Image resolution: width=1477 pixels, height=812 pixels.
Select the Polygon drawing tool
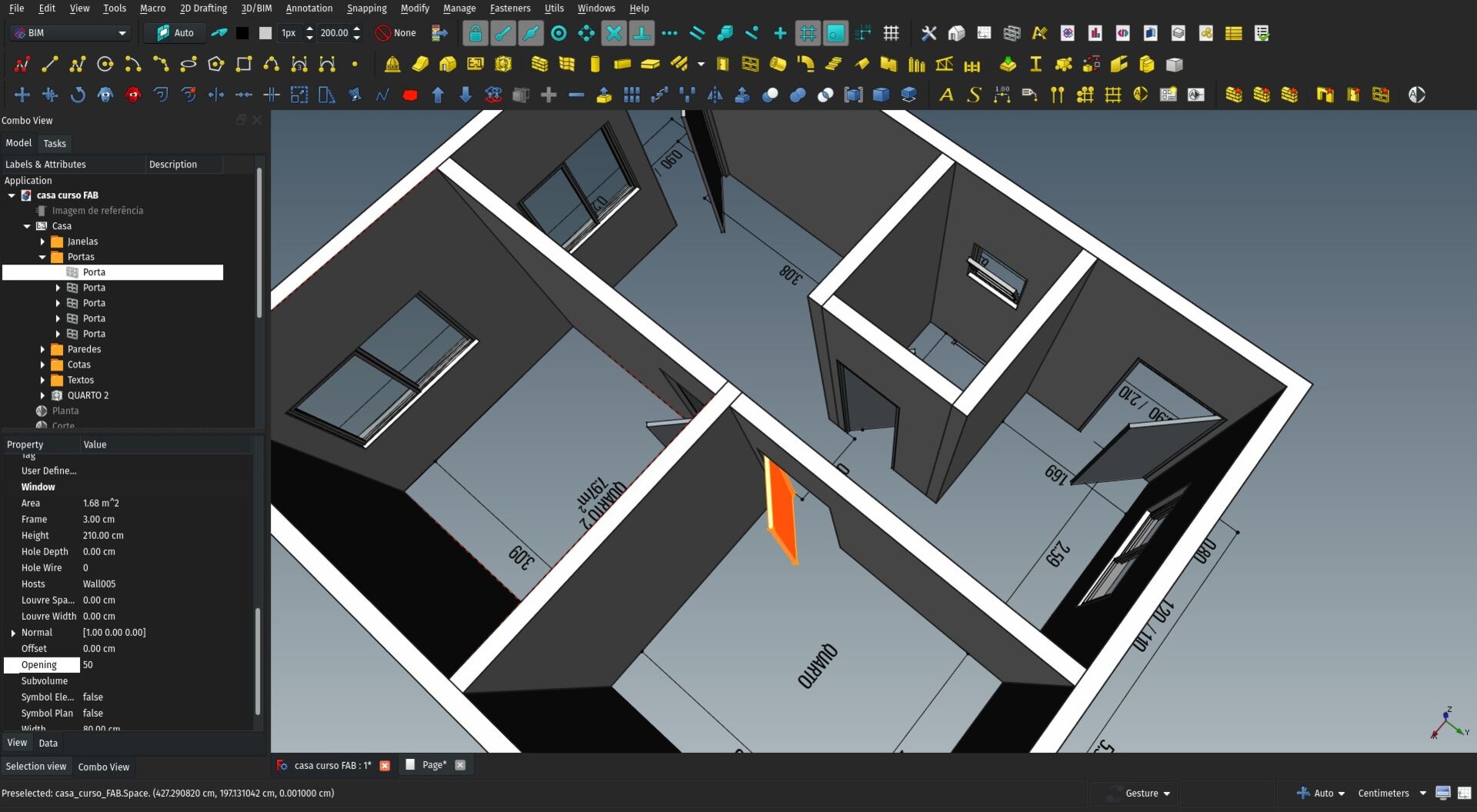click(216, 65)
